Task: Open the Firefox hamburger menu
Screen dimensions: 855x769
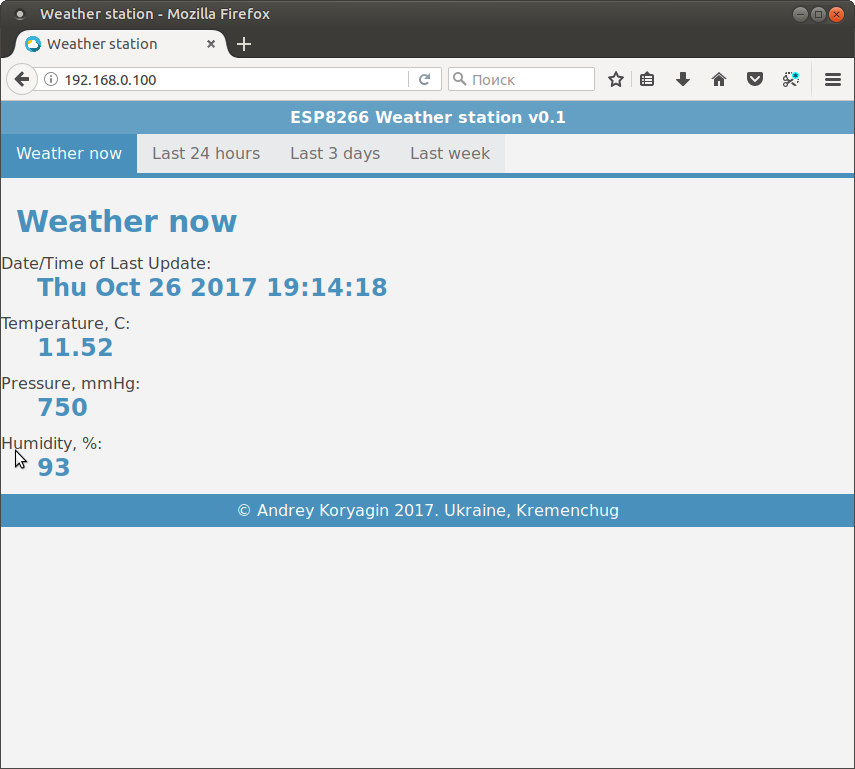Action: [832, 79]
